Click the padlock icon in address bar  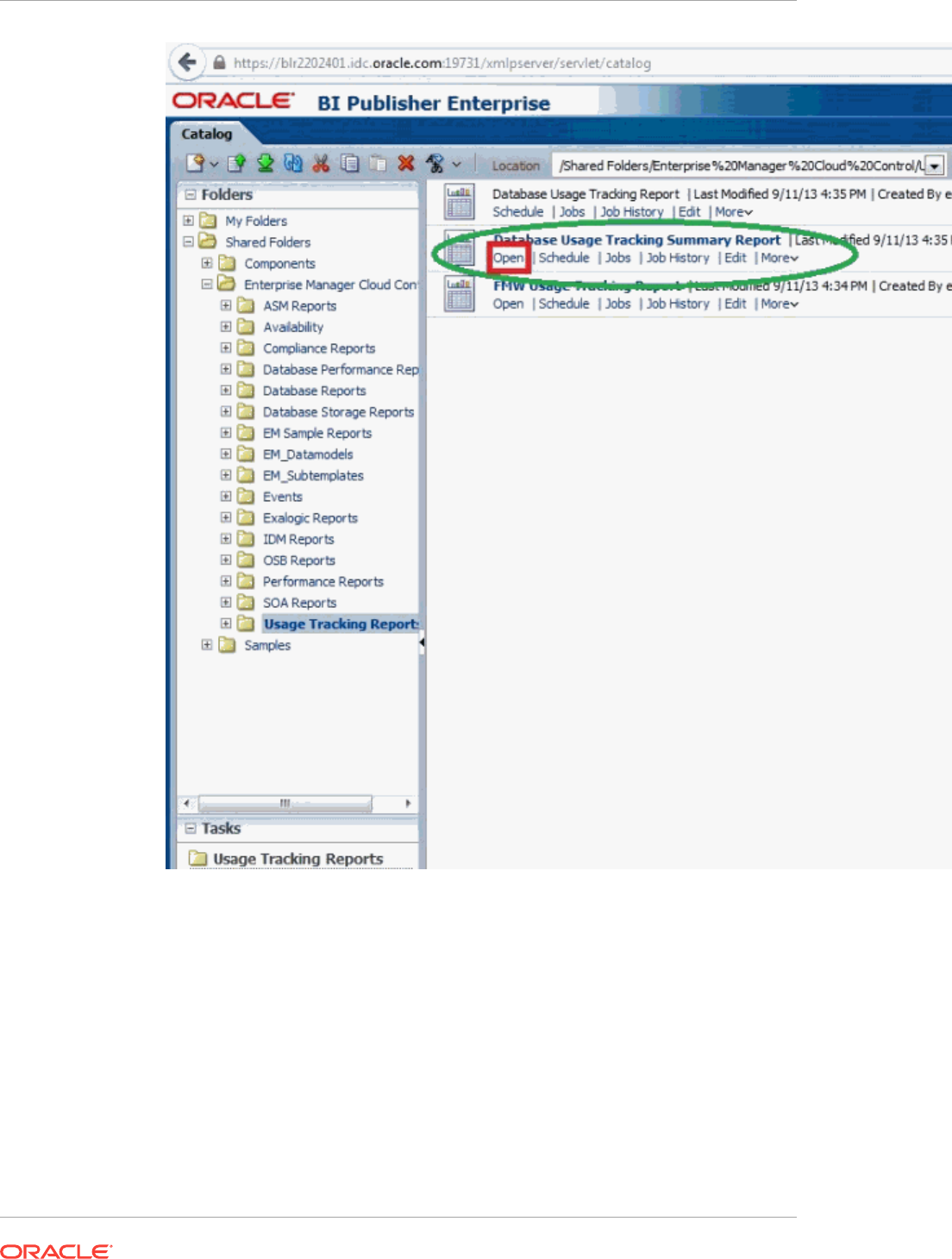[x=219, y=63]
